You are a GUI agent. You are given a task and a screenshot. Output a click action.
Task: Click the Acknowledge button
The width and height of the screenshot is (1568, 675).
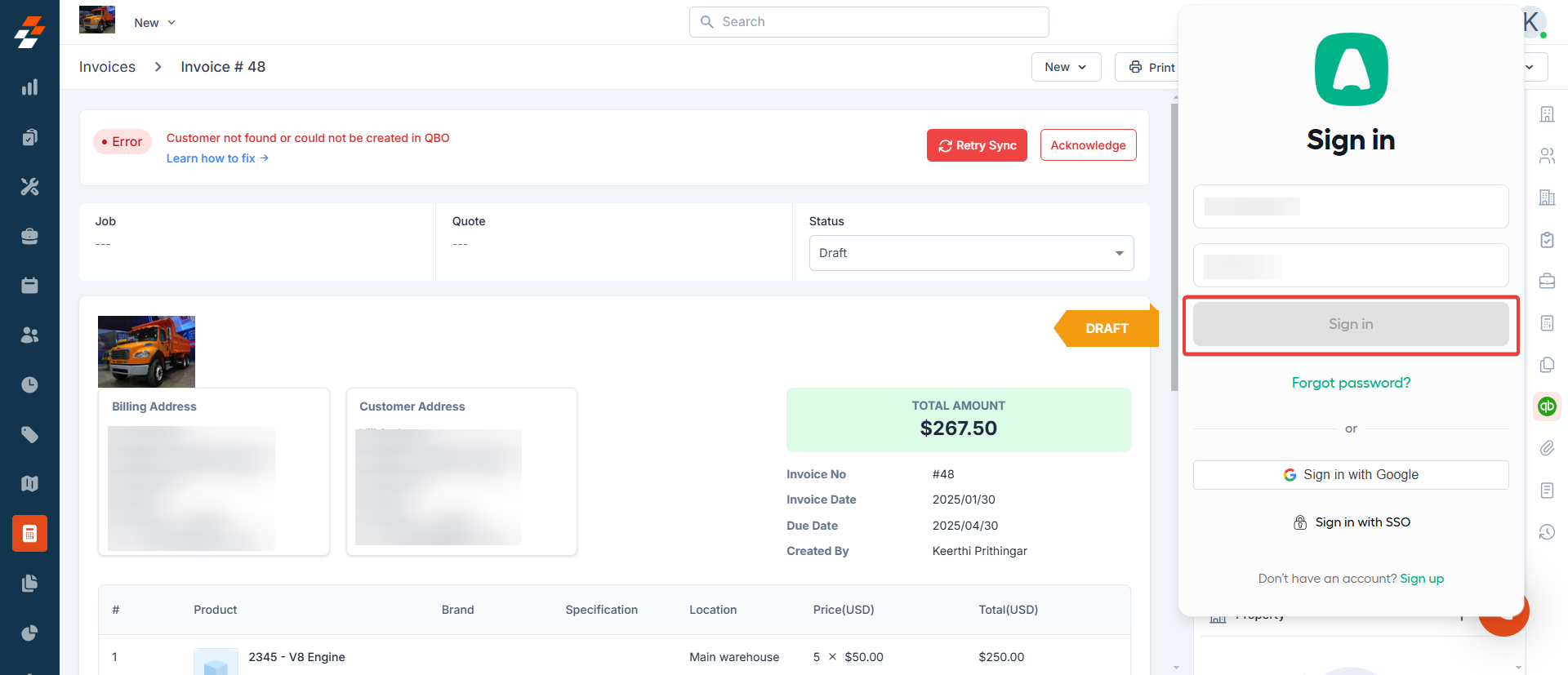pos(1088,145)
